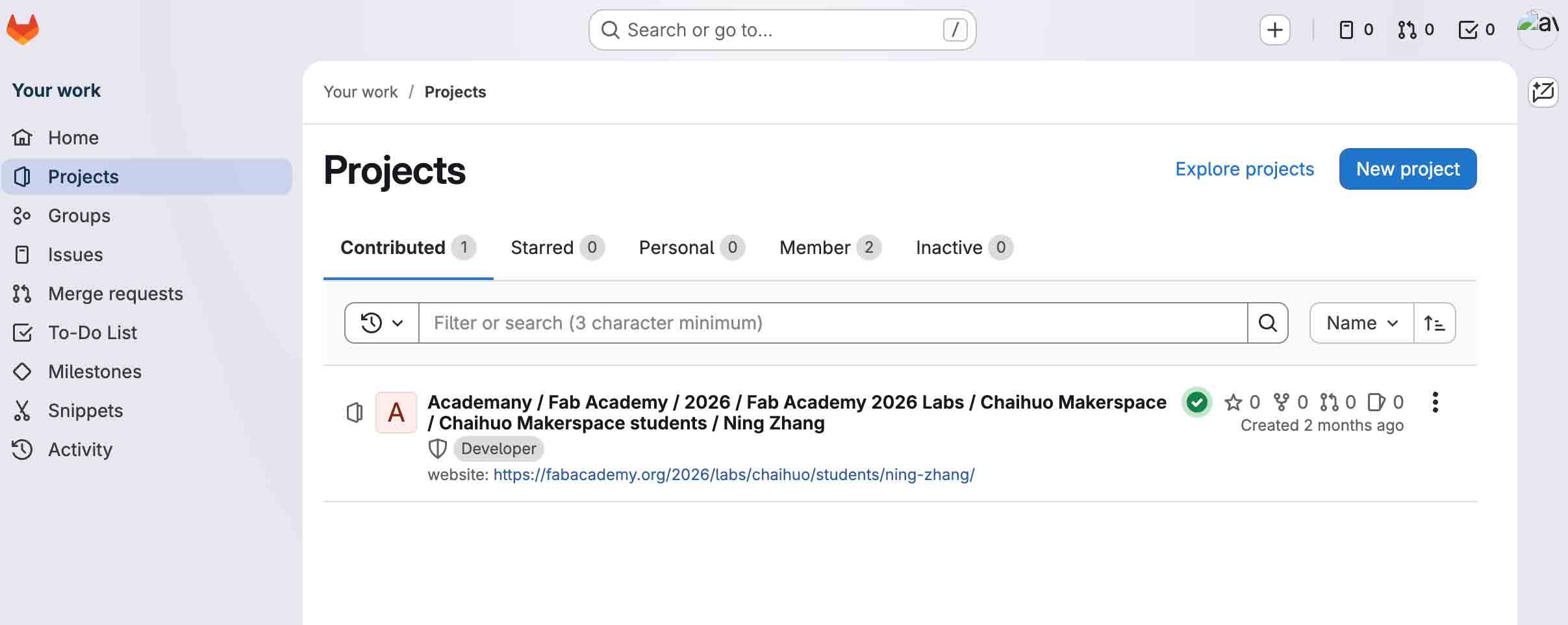Image resolution: width=1568 pixels, height=625 pixels.
Task: Click the Filter or search input field
Action: pos(833,323)
